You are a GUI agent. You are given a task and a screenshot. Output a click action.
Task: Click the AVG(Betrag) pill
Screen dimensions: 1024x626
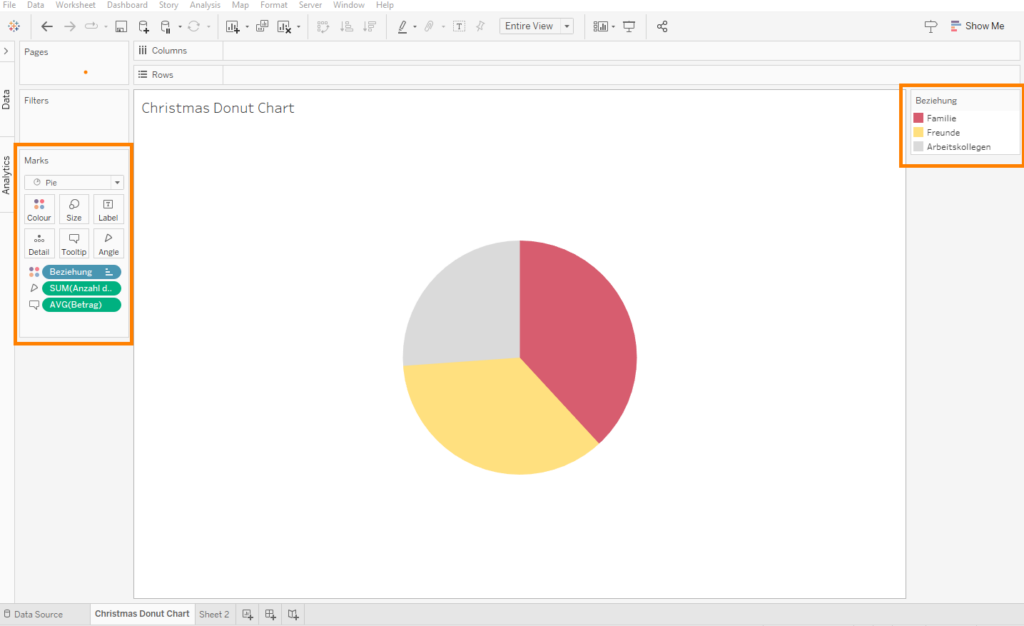[82, 305]
